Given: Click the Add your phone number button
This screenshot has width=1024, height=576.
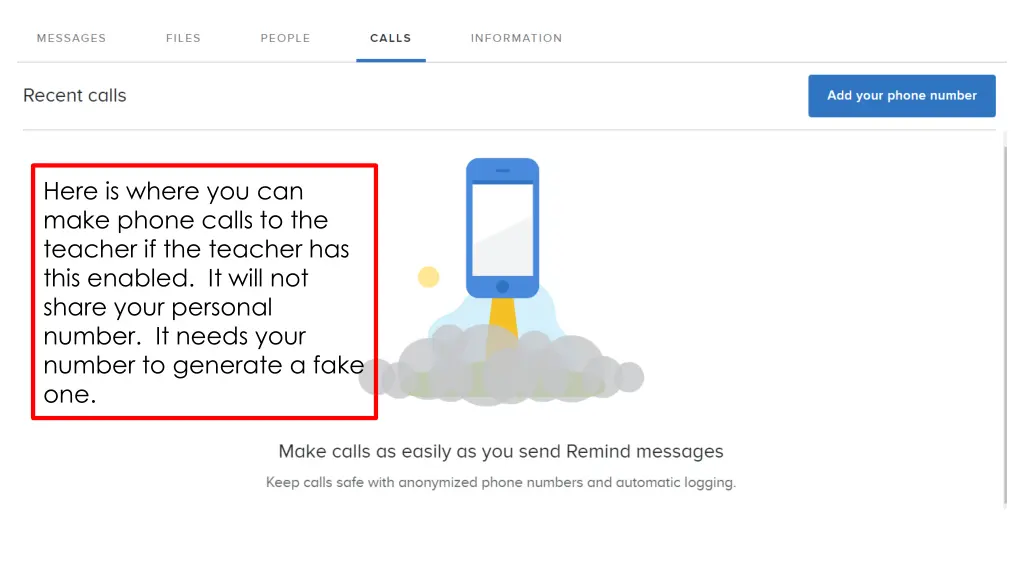Looking at the screenshot, I should tap(901, 96).
